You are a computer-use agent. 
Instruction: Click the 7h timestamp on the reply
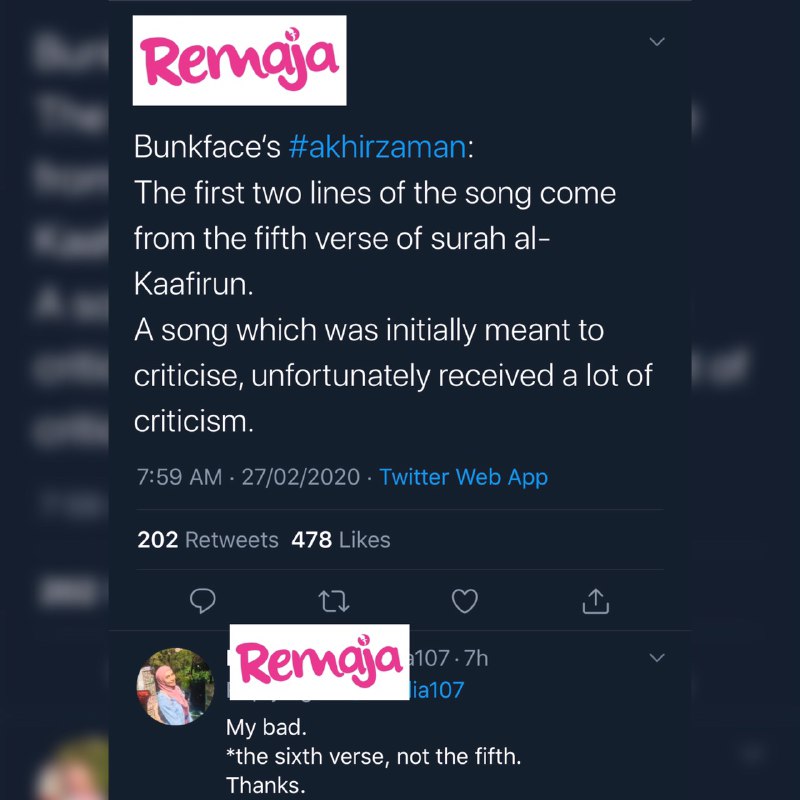coord(477,659)
